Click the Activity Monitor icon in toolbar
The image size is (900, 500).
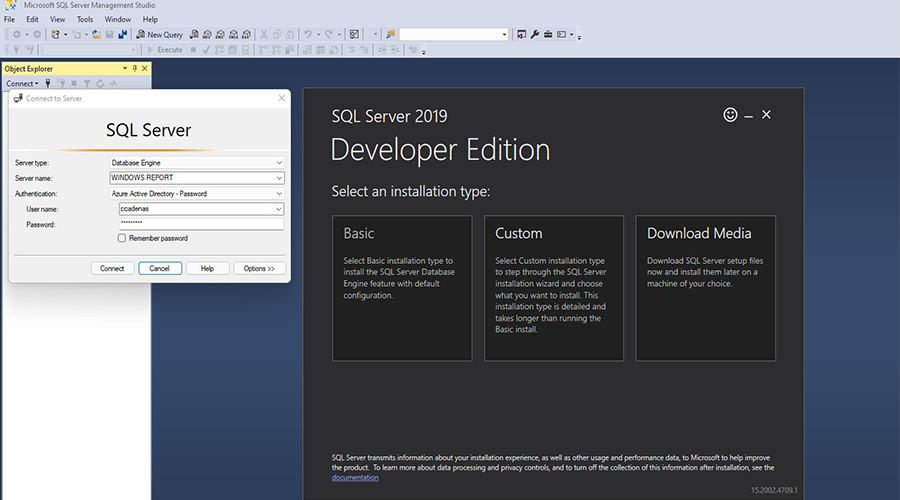click(354, 34)
